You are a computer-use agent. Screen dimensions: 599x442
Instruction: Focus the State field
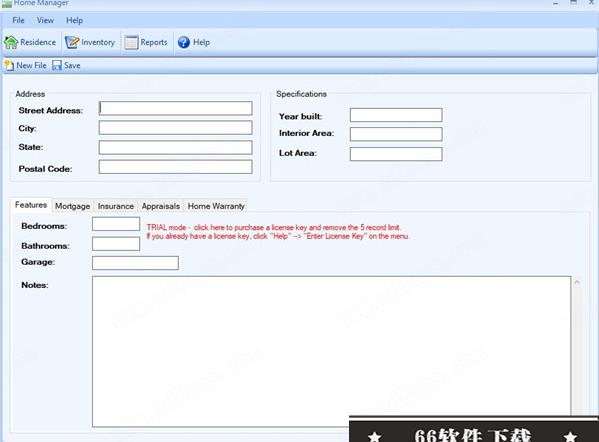click(175, 147)
